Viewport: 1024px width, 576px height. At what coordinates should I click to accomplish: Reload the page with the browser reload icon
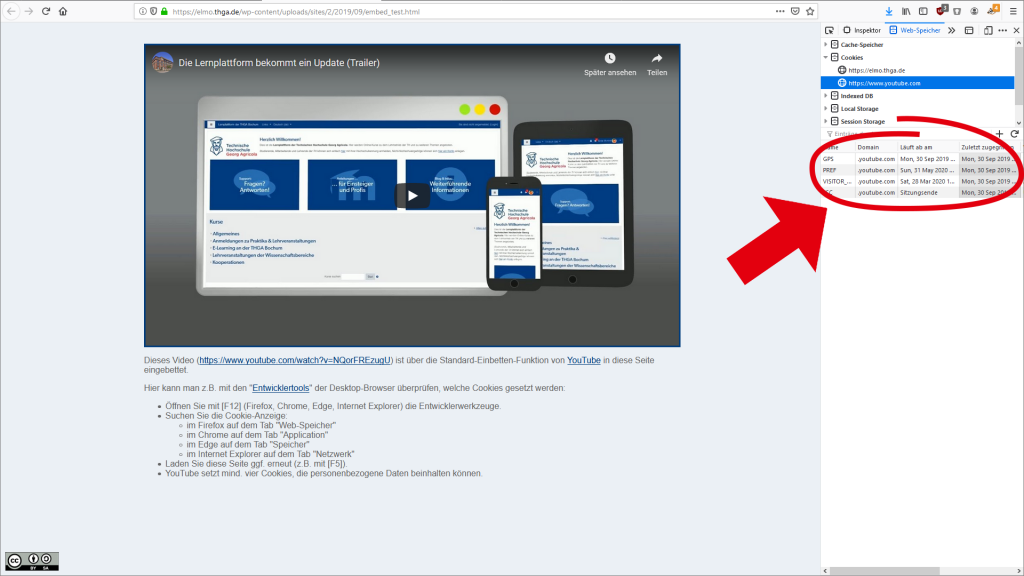coord(46,11)
